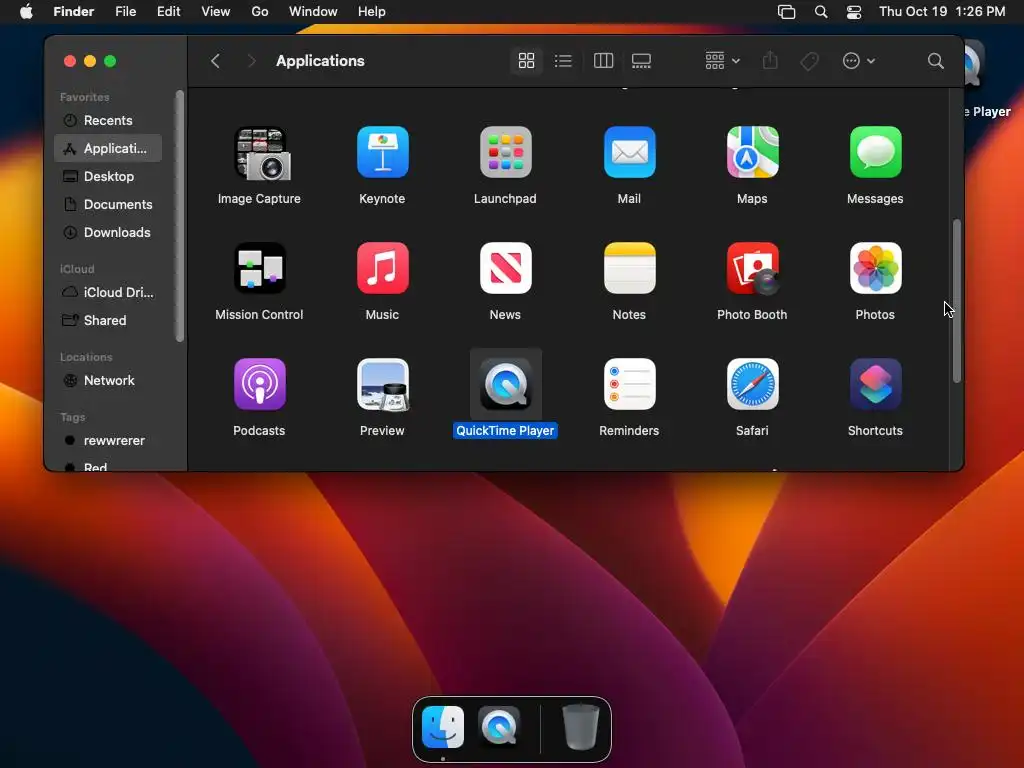Switch to column view
The image size is (1024, 768).
tap(603, 61)
